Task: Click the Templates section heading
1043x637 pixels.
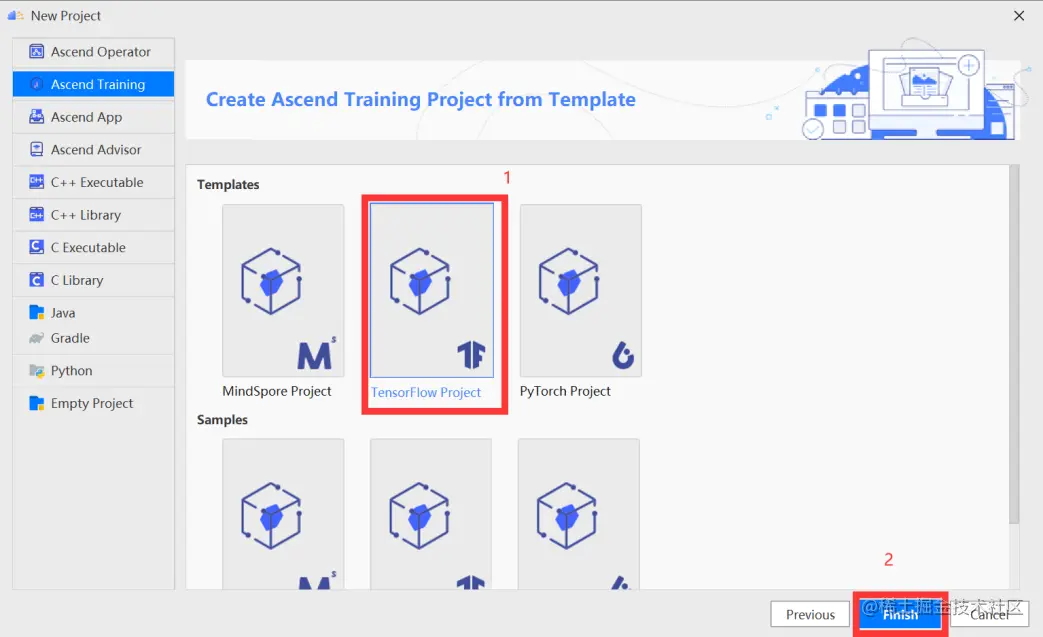Action: pyautogui.click(x=228, y=184)
